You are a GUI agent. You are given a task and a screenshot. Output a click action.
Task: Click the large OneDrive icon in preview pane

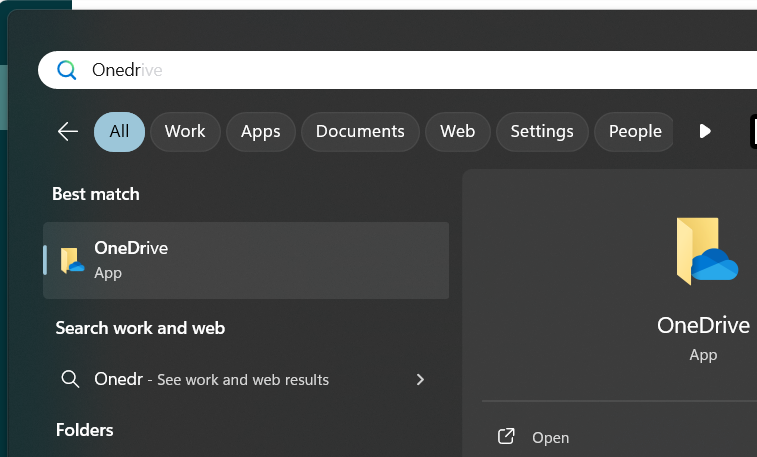(706, 251)
